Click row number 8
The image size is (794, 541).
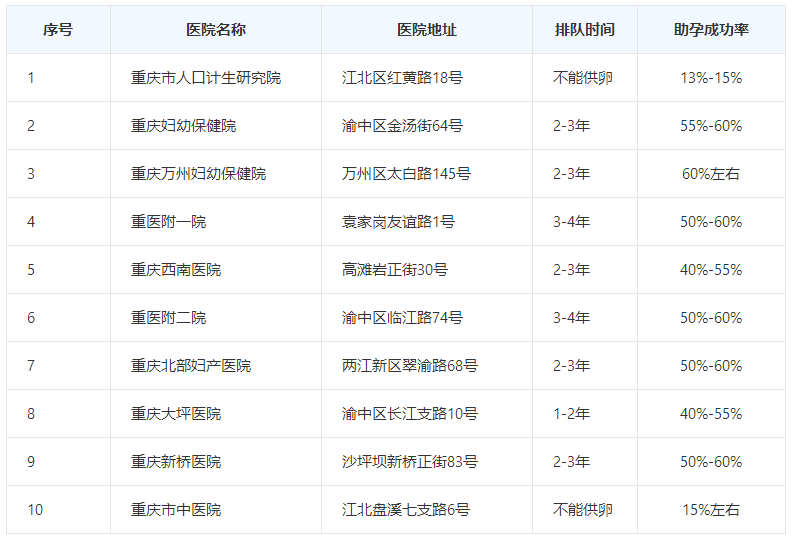pyautogui.click(x=31, y=414)
